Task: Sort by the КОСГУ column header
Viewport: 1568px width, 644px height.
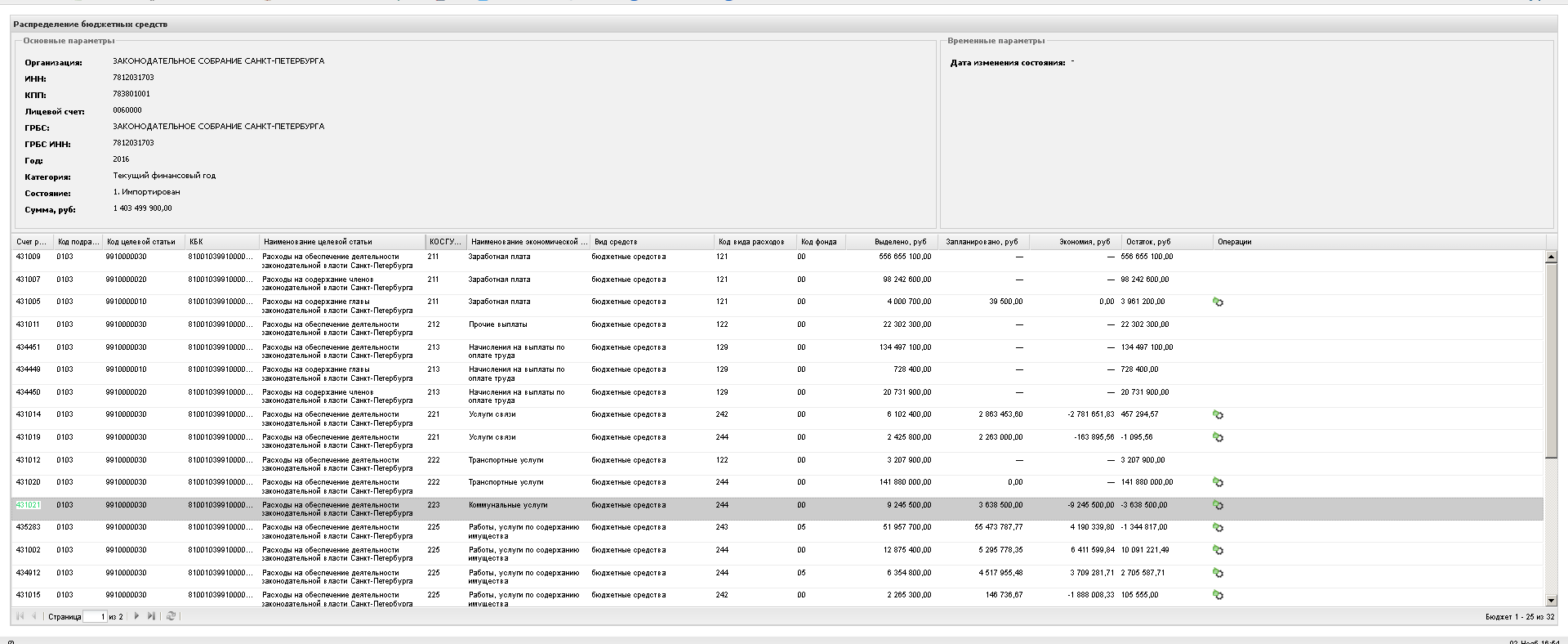Action: (x=445, y=242)
